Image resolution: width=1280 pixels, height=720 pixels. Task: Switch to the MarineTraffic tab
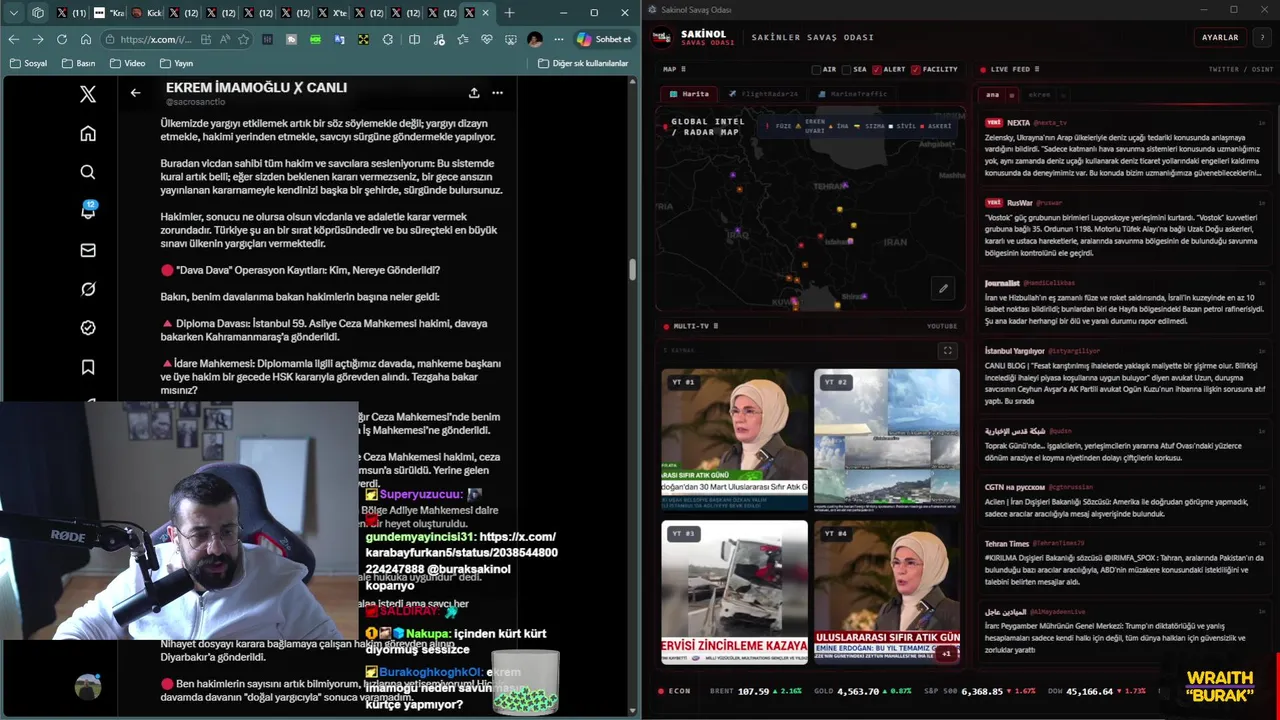pos(852,94)
